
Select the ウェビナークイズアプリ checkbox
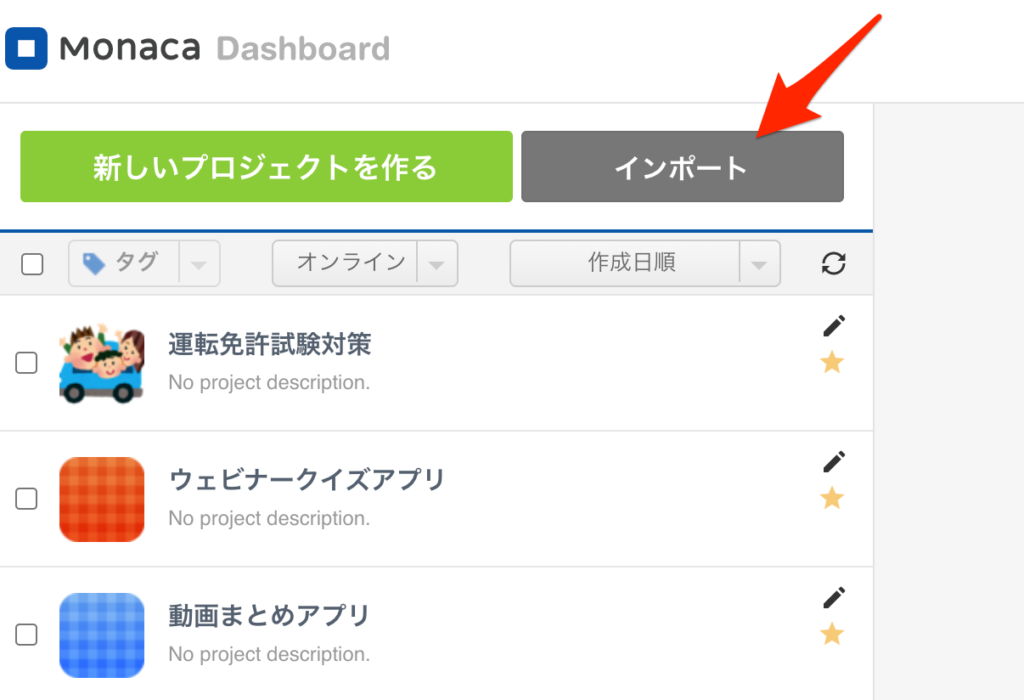click(26, 499)
